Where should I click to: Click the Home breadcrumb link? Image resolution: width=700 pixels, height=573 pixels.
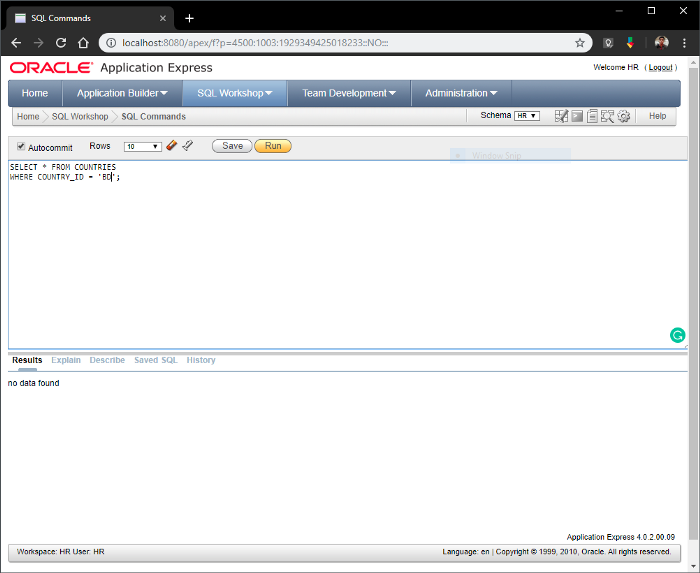(x=28, y=116)
